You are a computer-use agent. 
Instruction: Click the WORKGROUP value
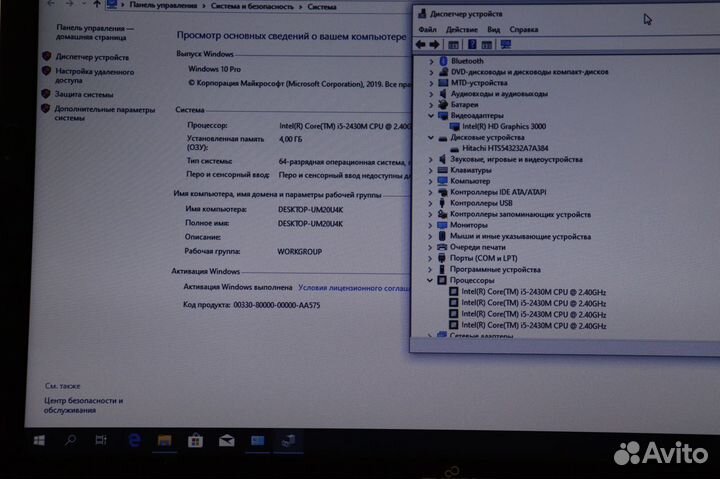(x=299, y=252)
